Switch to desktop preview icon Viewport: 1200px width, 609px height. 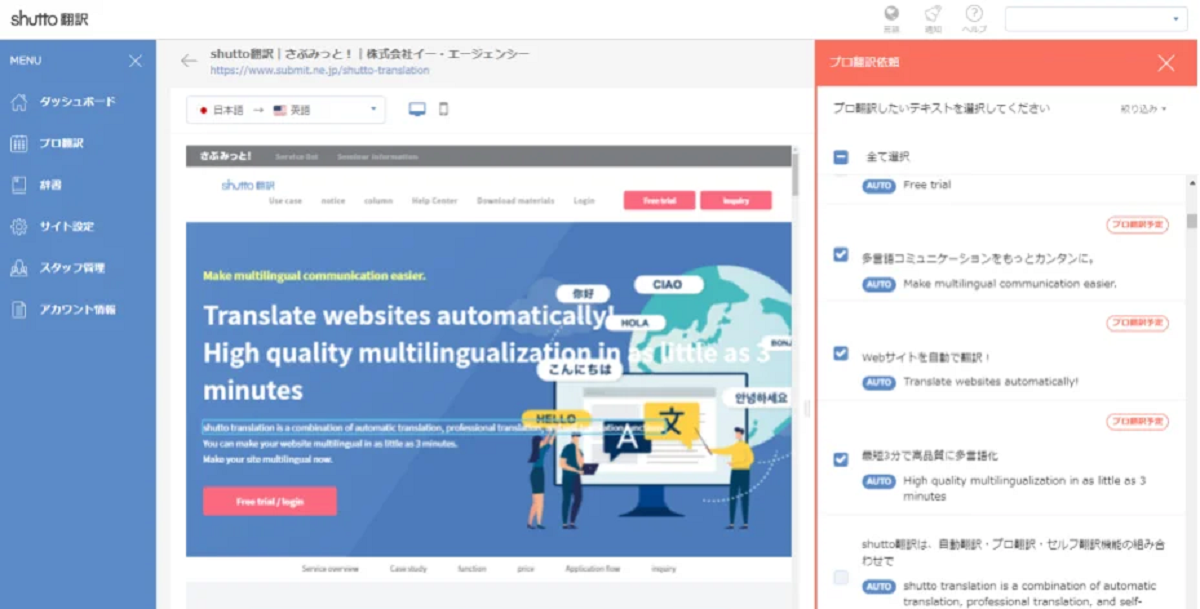click(417, 110)
